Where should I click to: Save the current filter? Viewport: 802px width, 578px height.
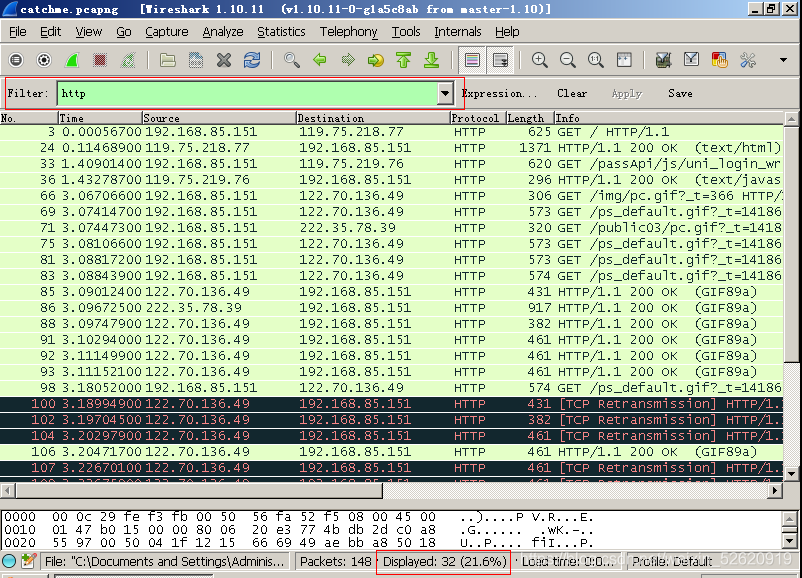pyautogui.click(x=680, y=94)
